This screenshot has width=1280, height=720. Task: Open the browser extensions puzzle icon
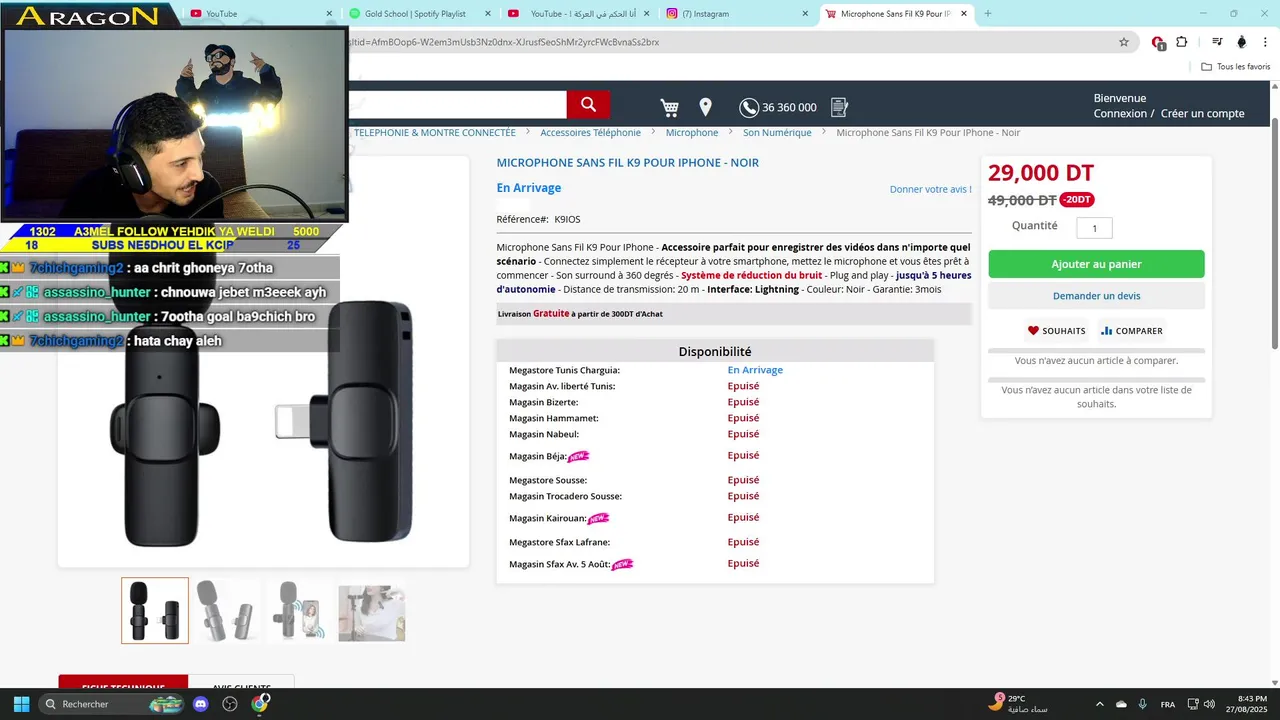1182,42
